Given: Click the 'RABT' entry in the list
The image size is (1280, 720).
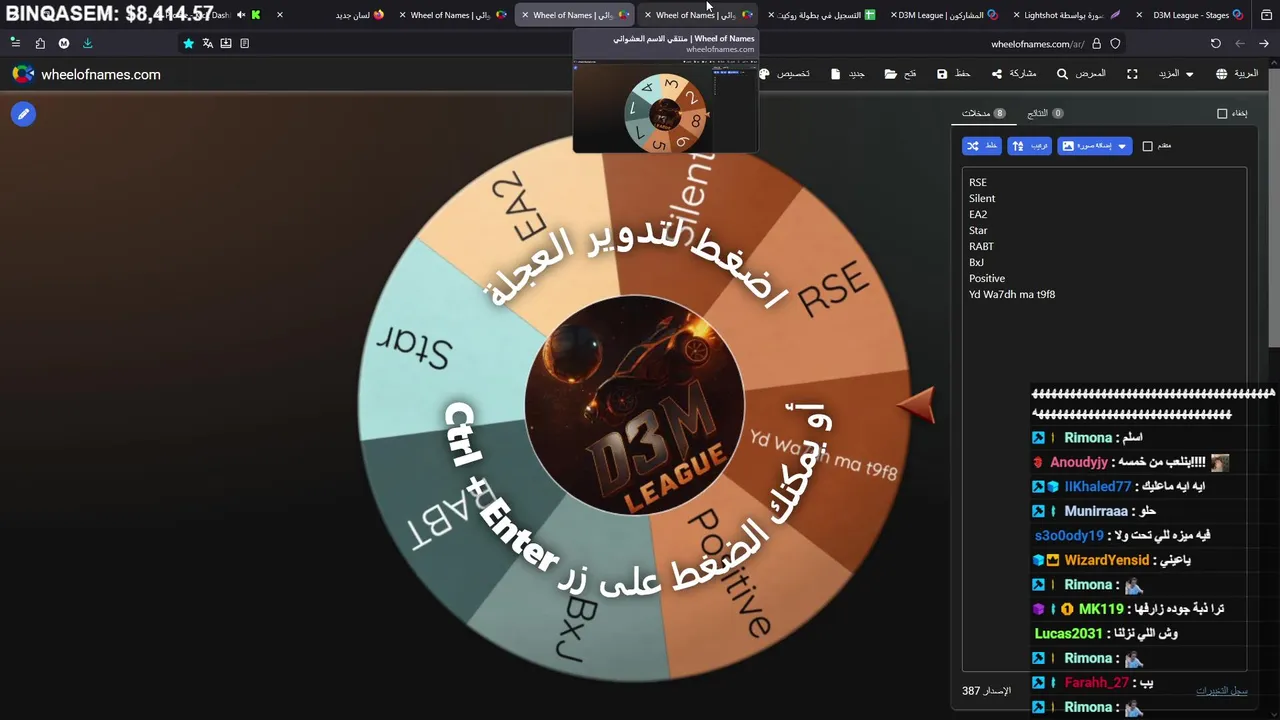Looking at the screenshot, I should click(981, 246).
